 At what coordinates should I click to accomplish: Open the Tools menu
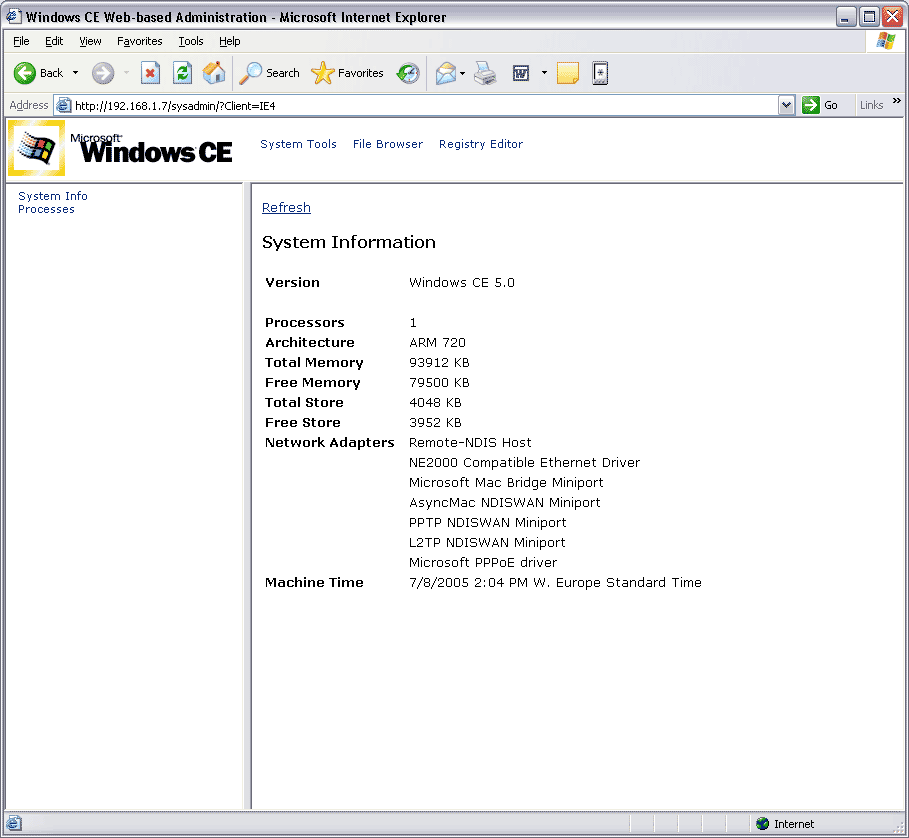click(x=191, y=41)
